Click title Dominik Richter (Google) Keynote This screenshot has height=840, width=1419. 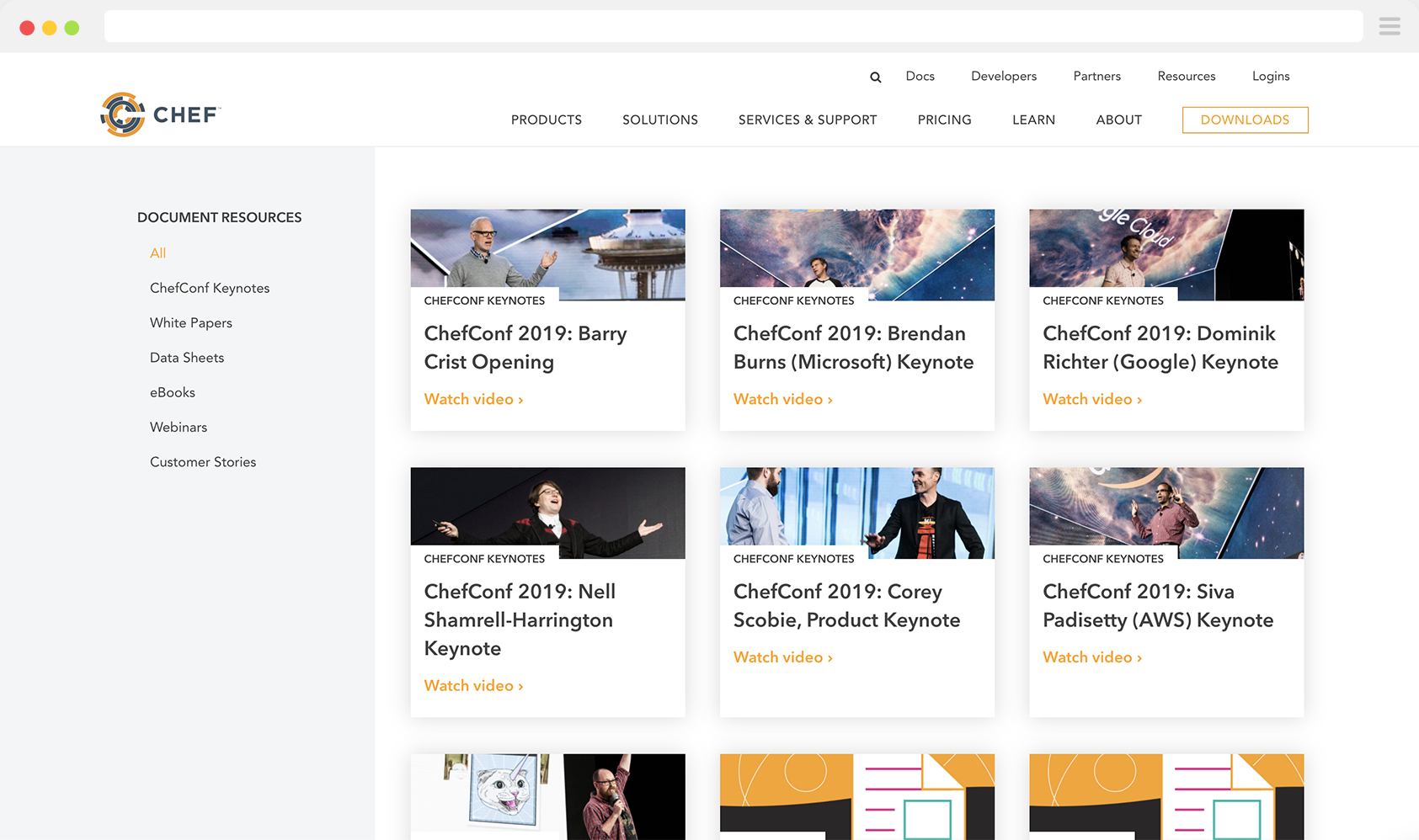pyautogui.click(x=1160, y=348)
